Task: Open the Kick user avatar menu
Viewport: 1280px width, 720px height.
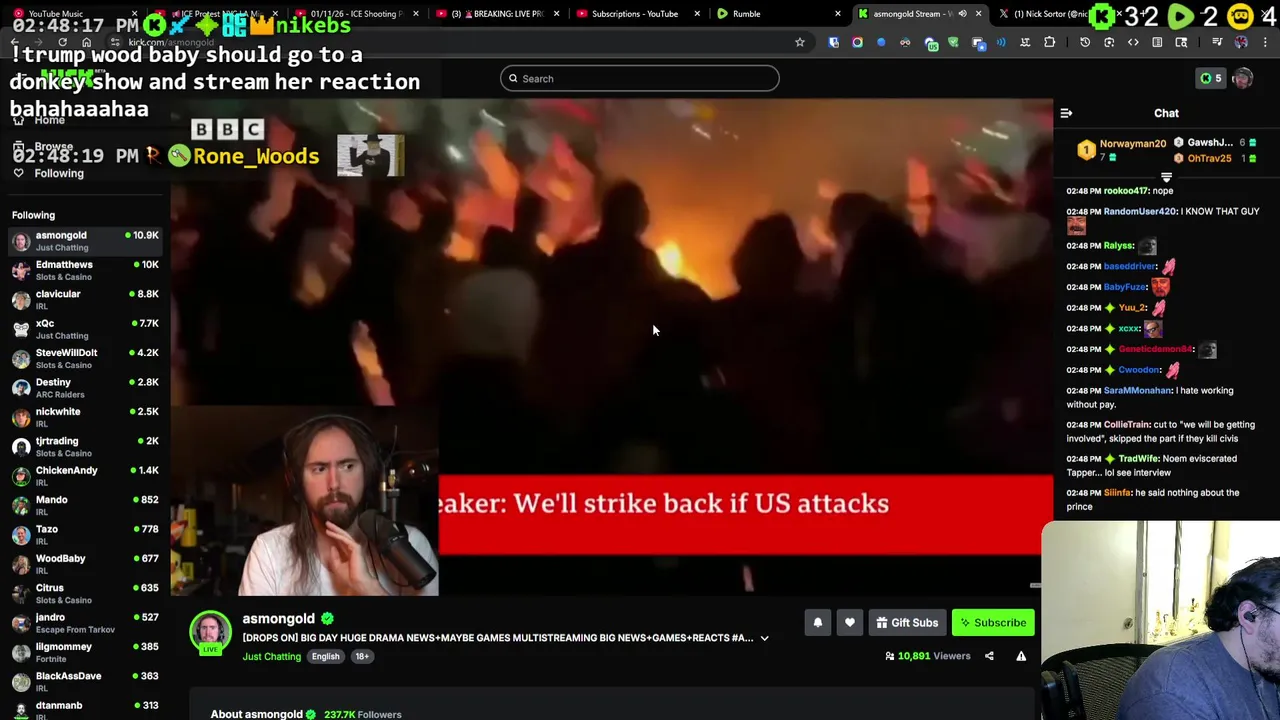Action: click(x=1243, y=78)
